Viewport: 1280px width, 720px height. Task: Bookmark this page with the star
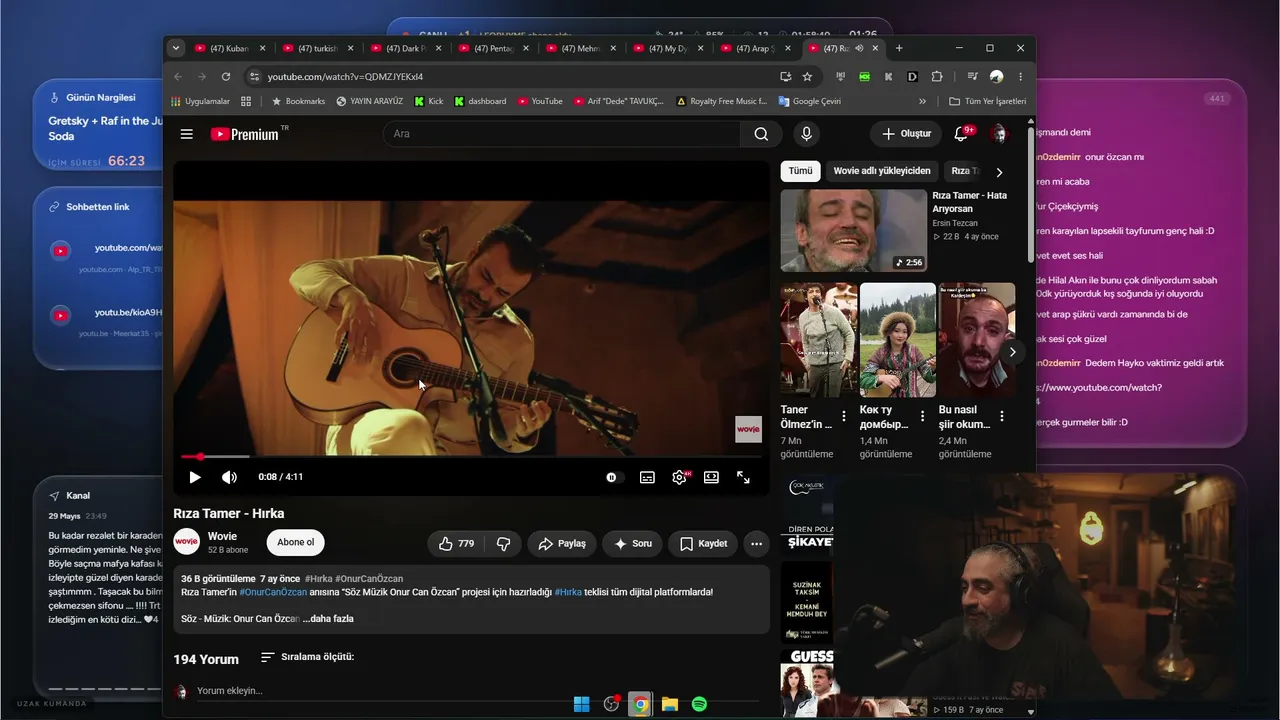807,76
